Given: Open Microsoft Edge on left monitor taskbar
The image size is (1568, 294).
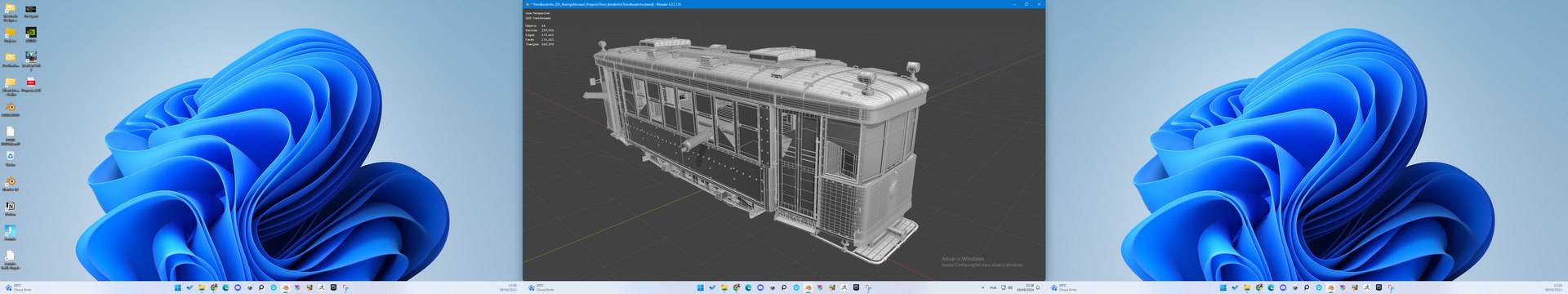Looking at the screenshot, I should (225, 287).
